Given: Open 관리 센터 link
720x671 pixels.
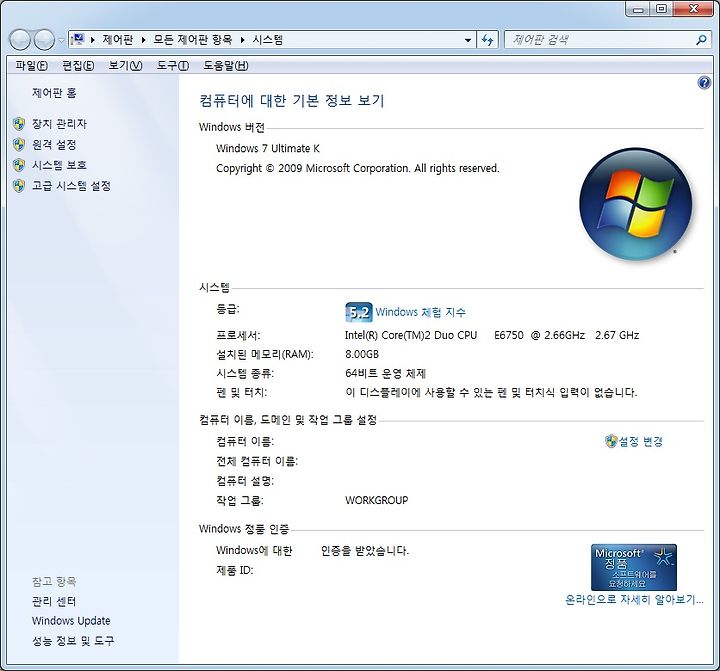Looking at the screenshot, I should [x=54, y=601].
